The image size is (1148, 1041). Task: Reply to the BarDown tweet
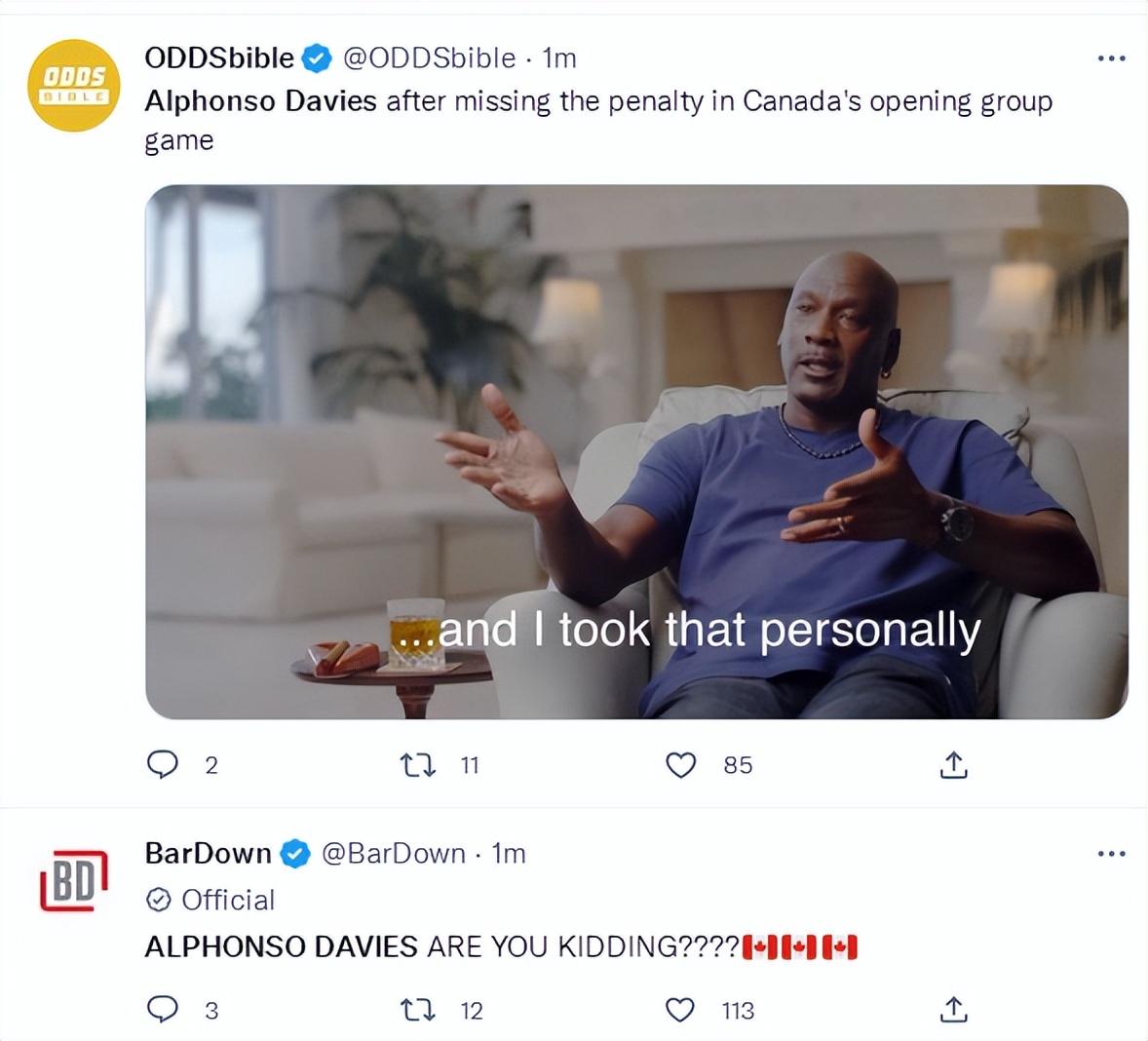163,1010
